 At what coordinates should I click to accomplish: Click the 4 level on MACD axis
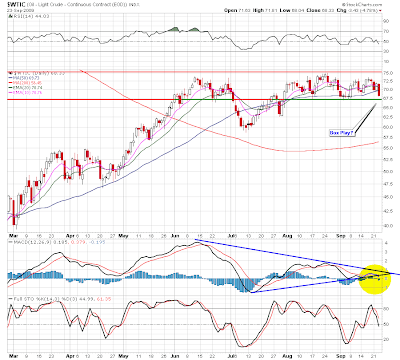pos(385,243)
